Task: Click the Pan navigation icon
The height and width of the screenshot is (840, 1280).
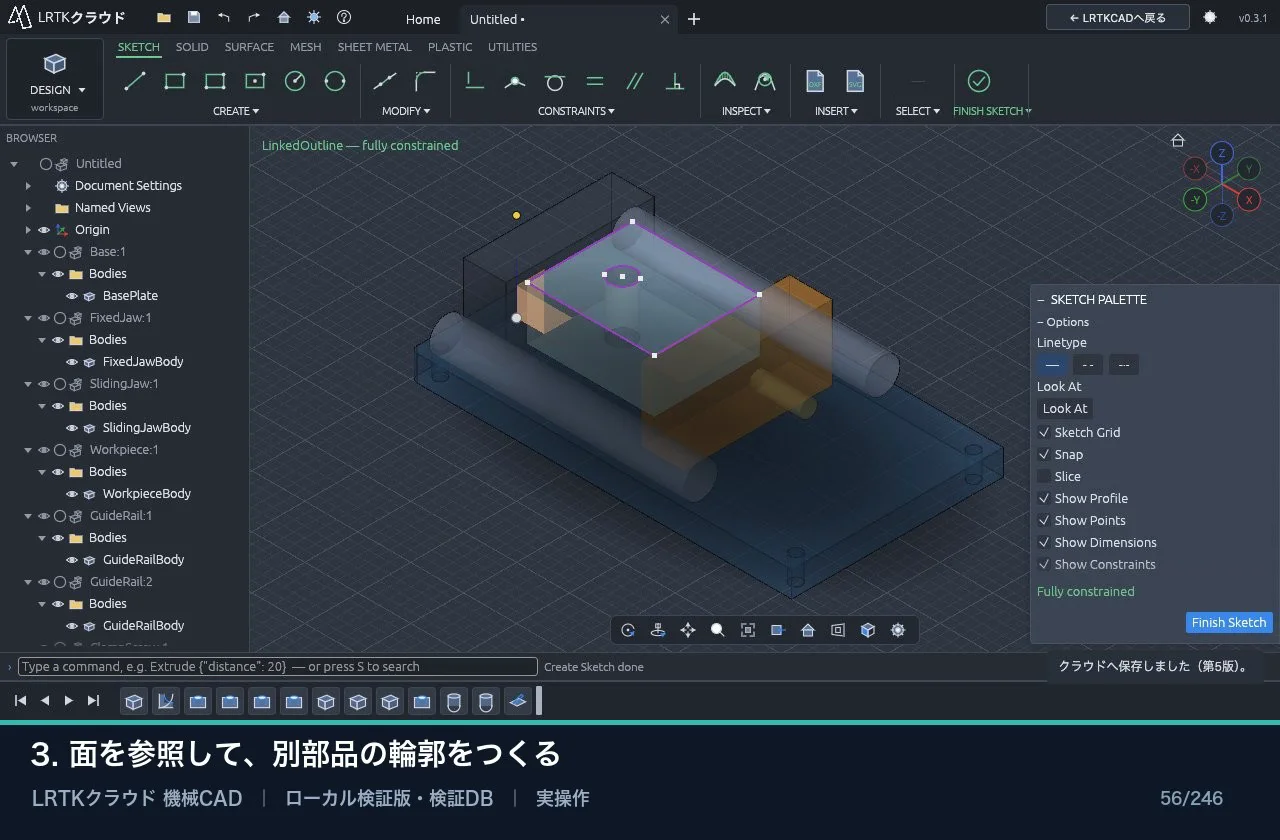Action: coord(688,630)
